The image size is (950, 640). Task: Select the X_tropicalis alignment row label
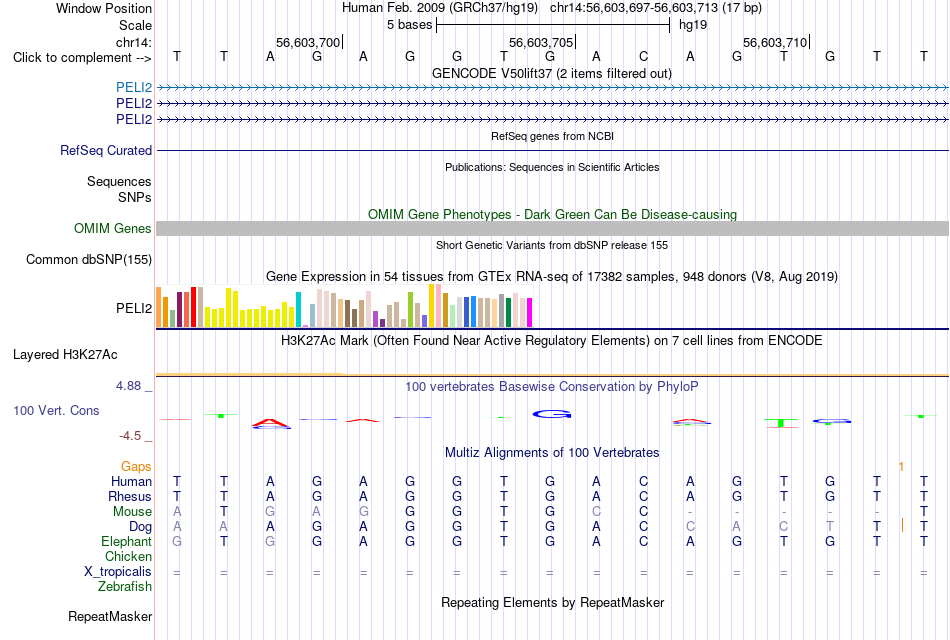118,572
